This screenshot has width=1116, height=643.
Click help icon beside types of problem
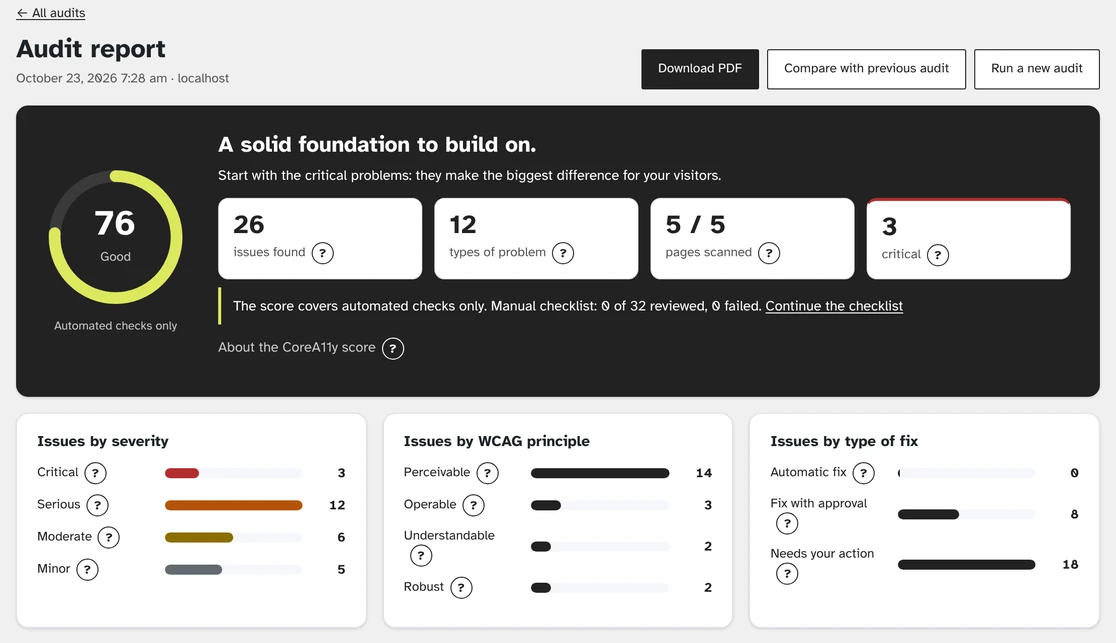(x=563, y=253)
